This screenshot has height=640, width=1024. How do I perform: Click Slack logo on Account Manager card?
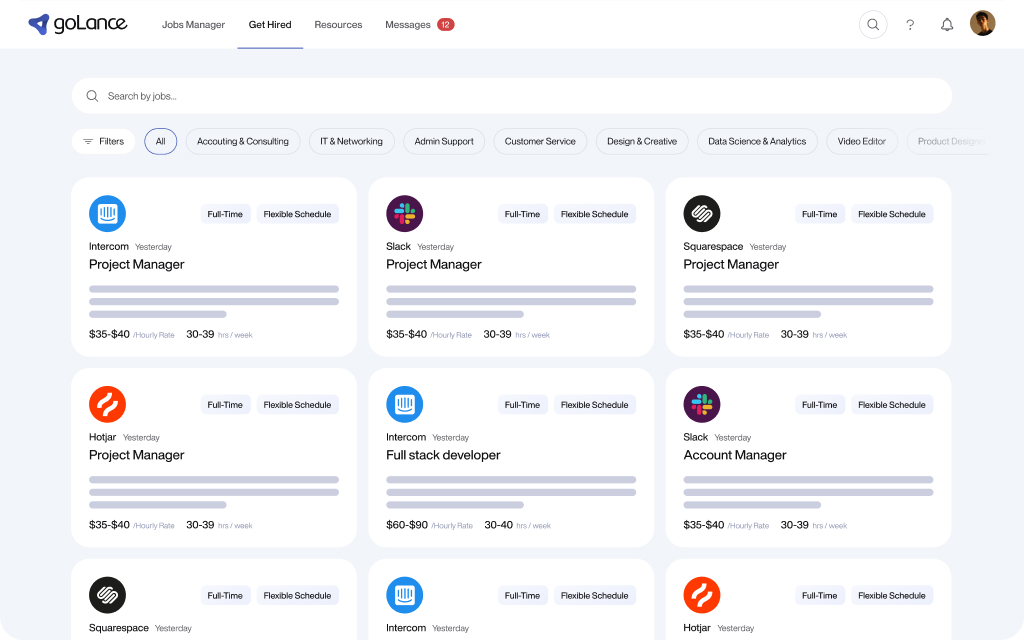point(701,404)
